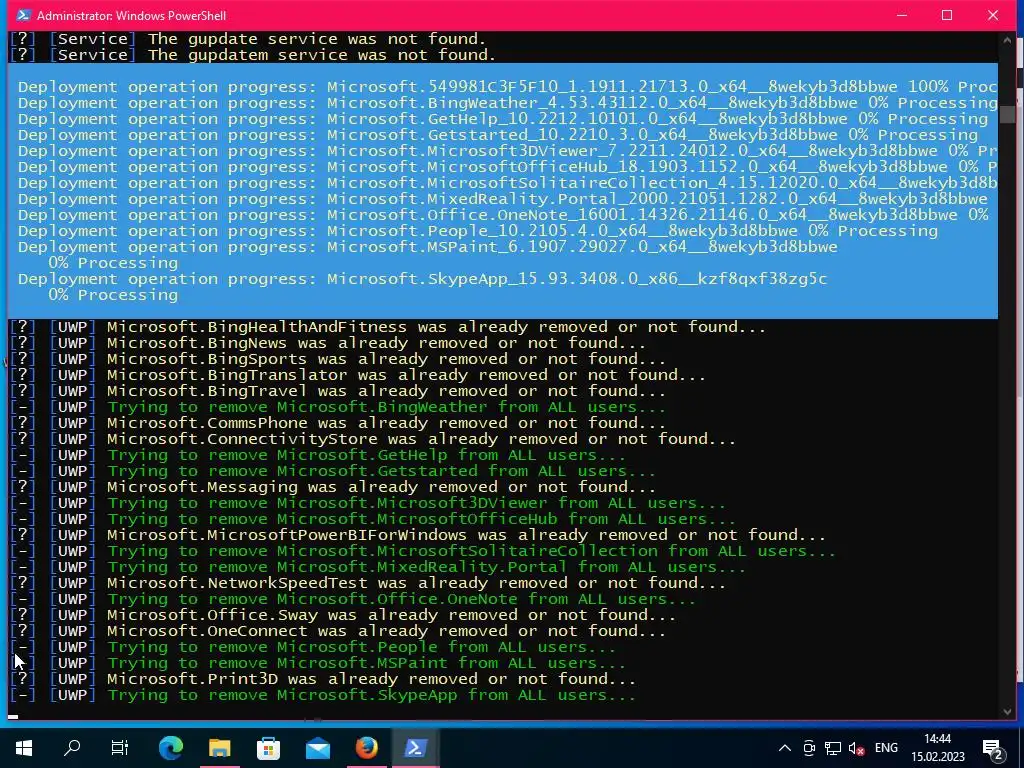Viewport: 1024px width, 768px height.
Task: Click 'Microsoft.Messaging was already removed' line
Action: 333,487
